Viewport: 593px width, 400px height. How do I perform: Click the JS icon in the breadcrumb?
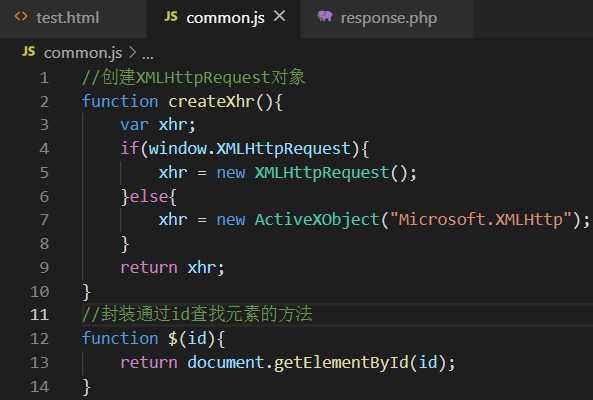pyautogui.click(x=29, y=51)
